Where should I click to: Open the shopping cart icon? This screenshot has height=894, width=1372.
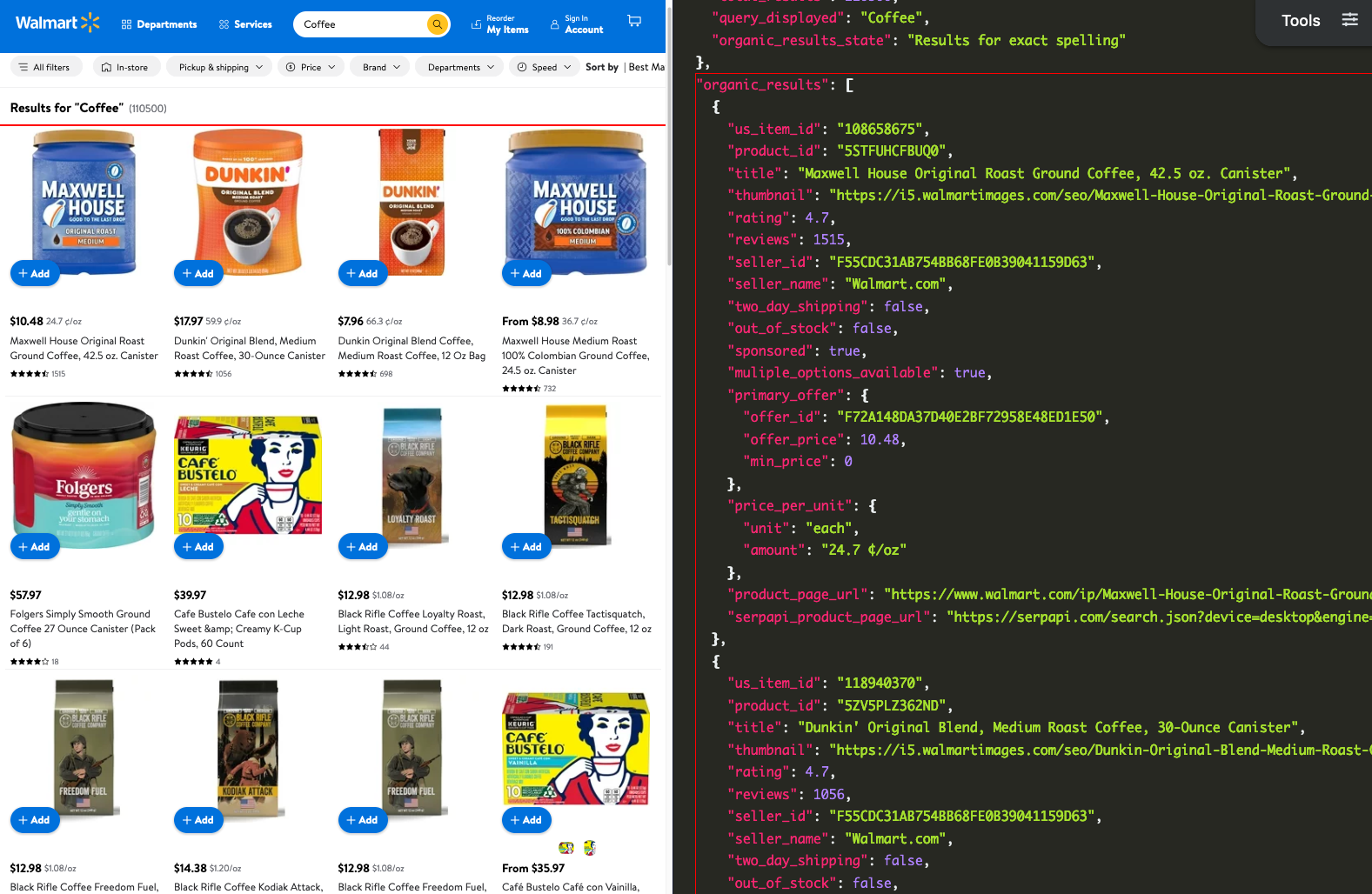pos(635,22)
